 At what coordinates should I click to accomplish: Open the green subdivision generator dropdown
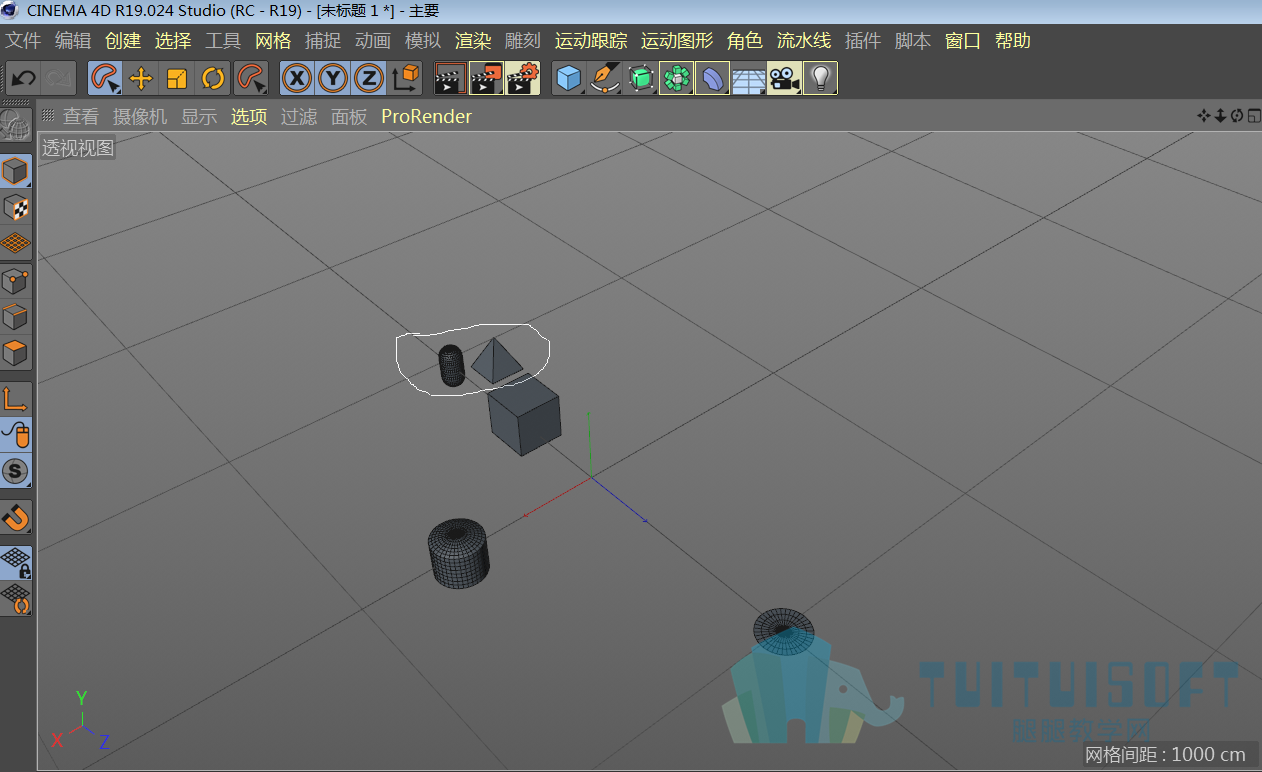pos(641,78)
